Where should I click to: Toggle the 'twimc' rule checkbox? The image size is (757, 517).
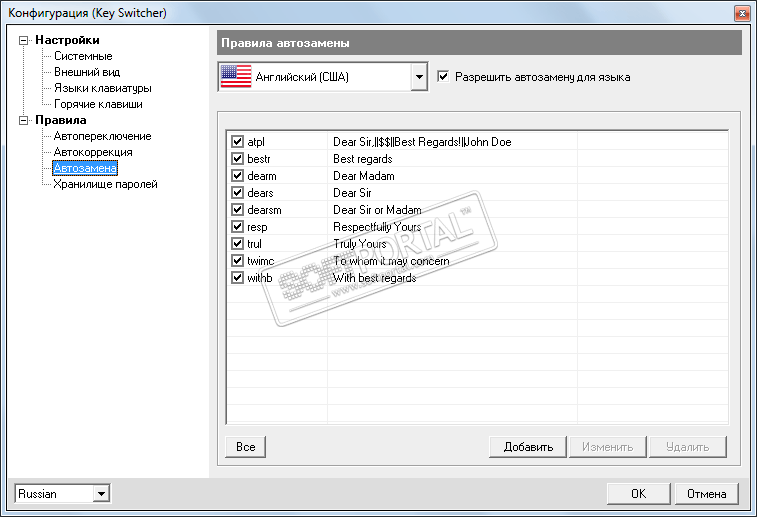coord(237,261)
